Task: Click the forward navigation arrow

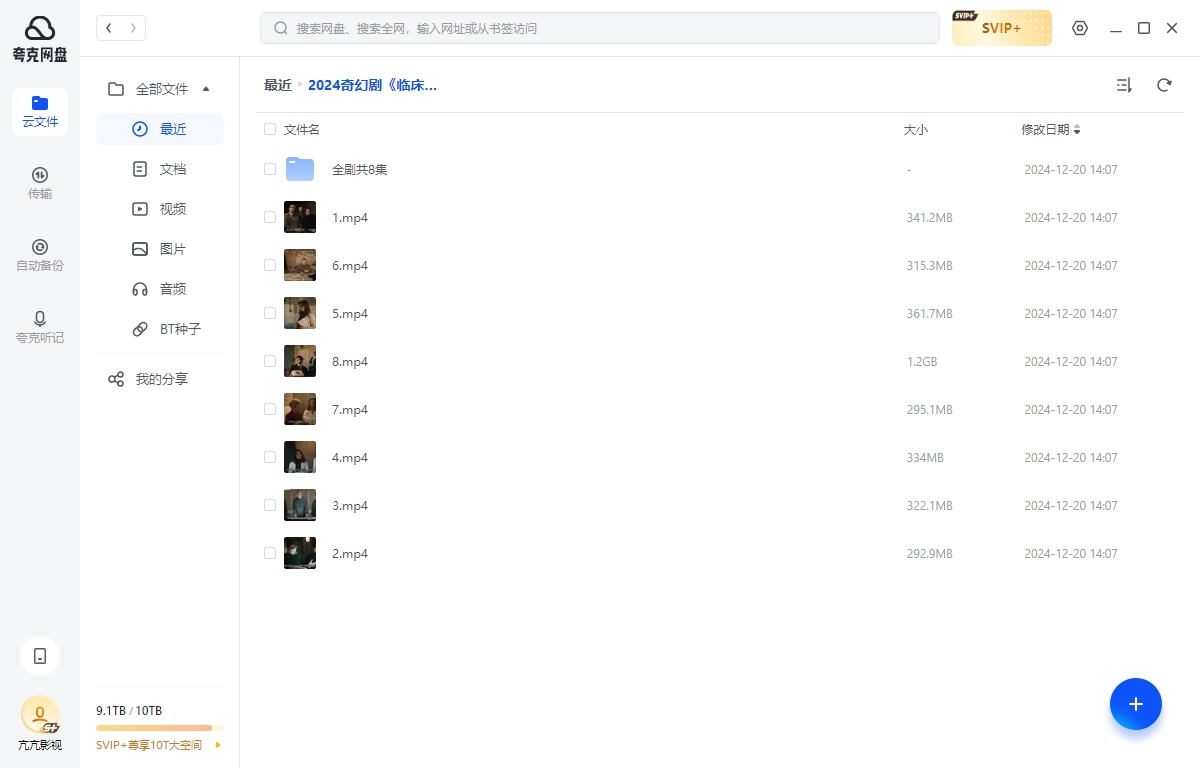Action: 133,28
